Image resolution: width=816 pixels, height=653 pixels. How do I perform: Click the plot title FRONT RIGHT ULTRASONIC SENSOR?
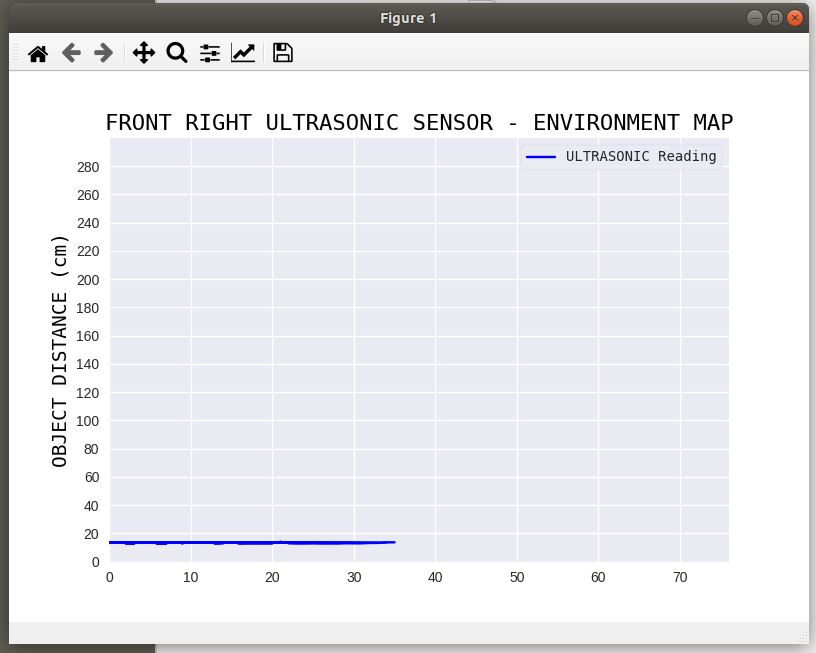click(x=299, y=123)
